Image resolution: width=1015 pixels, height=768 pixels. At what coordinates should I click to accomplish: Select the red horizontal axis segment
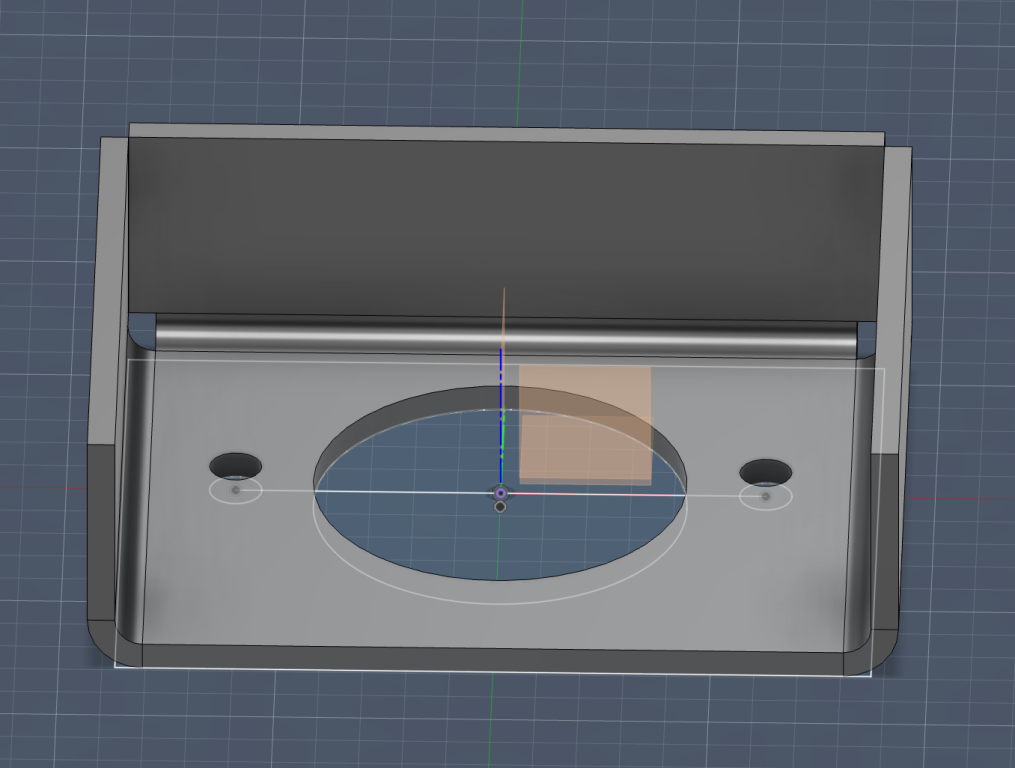point(590,494)
